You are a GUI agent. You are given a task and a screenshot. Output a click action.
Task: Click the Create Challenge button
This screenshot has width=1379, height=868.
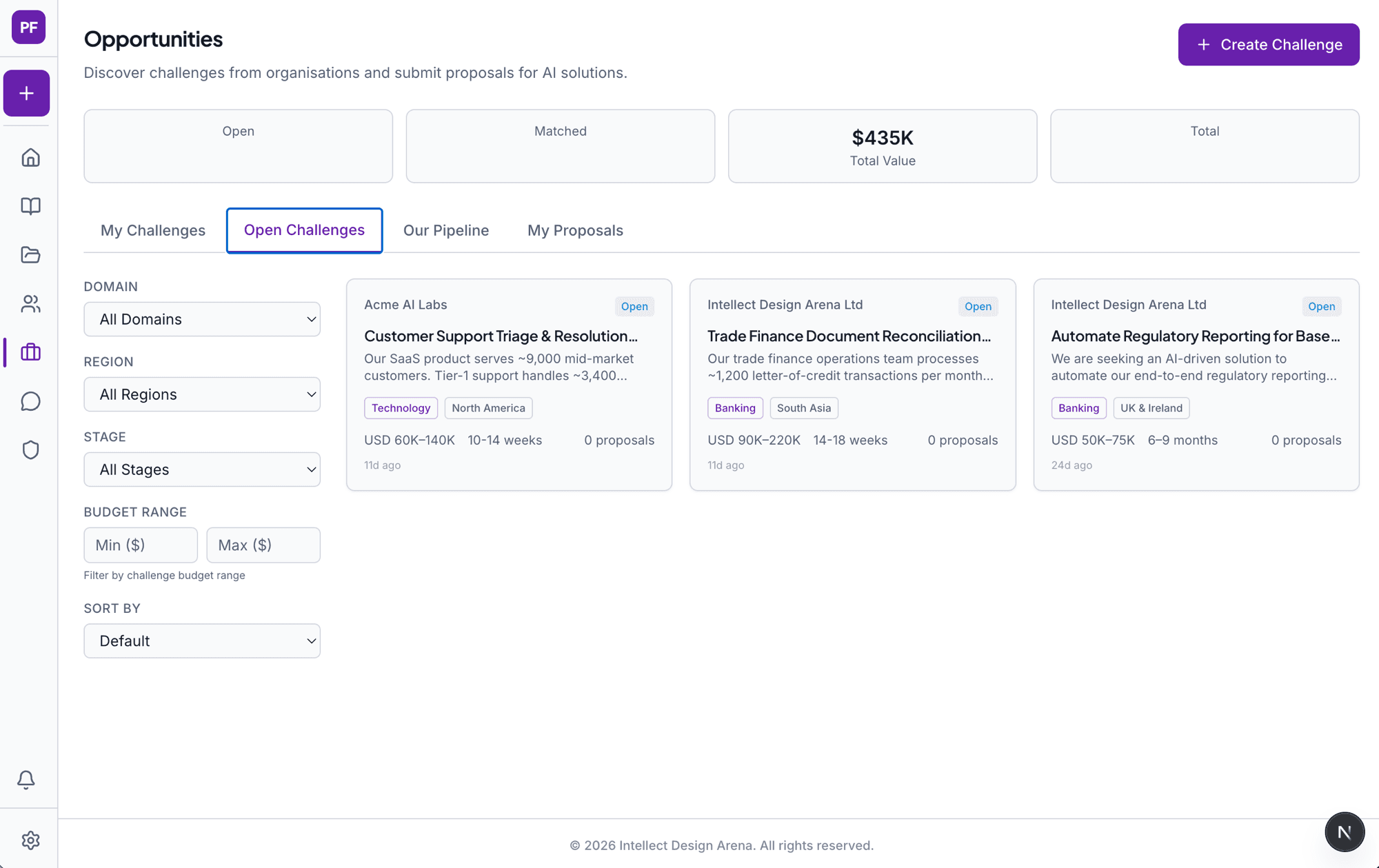pyautogui.click(x=1269, y=45)
